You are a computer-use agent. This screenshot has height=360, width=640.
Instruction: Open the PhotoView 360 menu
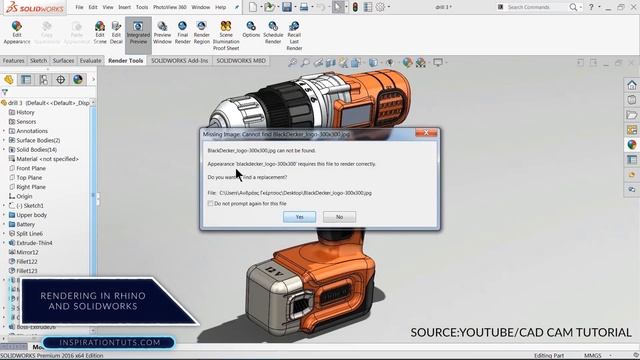coord(170,7)
